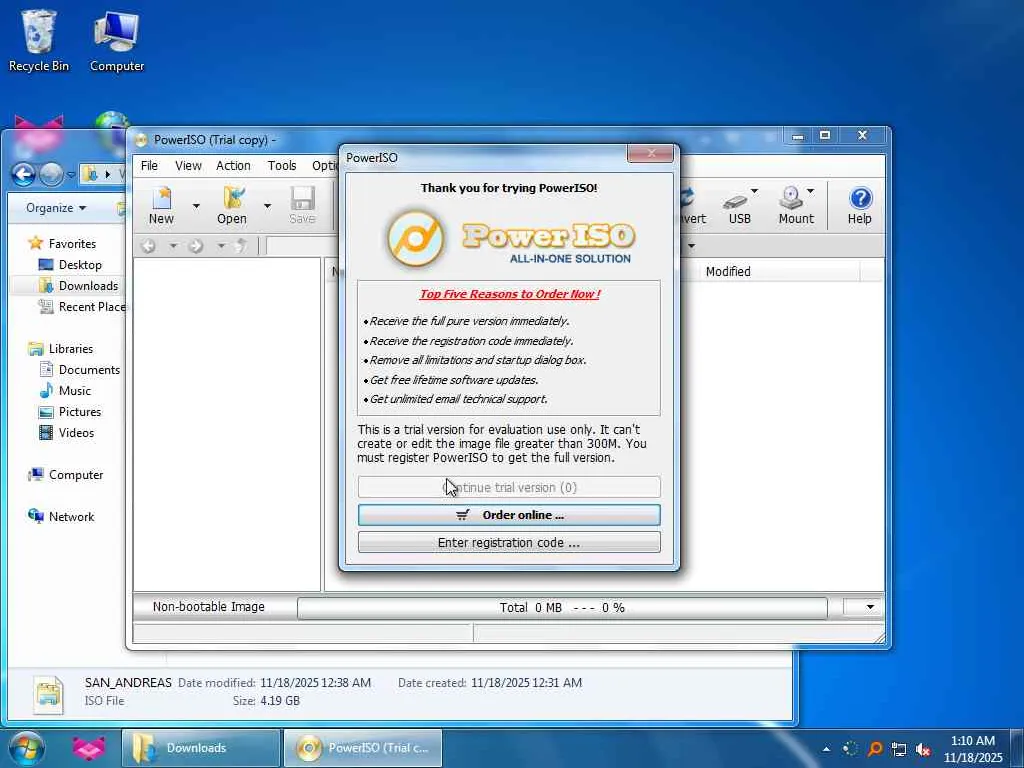Click Explorer's Forward button
Viewport: 1024px width, 768px height.
(x=52, y=174)
